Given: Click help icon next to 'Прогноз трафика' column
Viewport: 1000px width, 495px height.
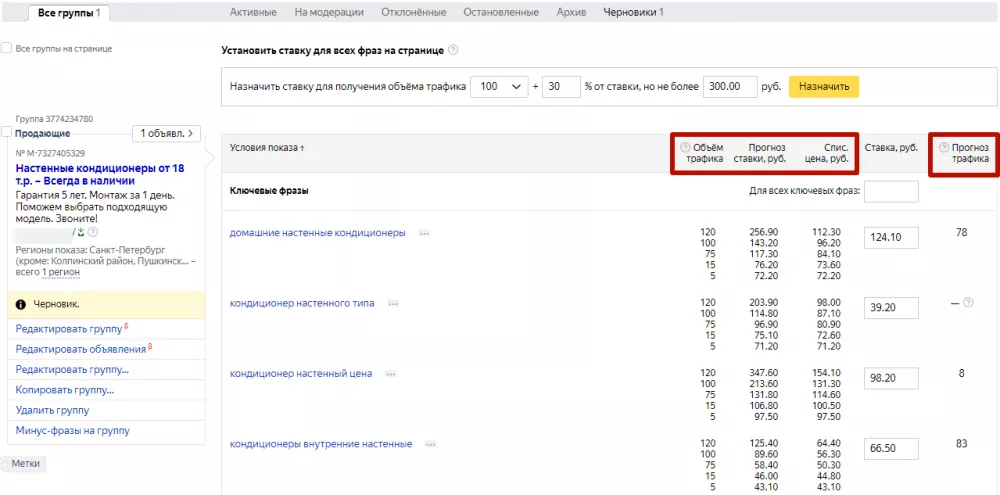Looking at the screenshot, I should pos(945,147).
